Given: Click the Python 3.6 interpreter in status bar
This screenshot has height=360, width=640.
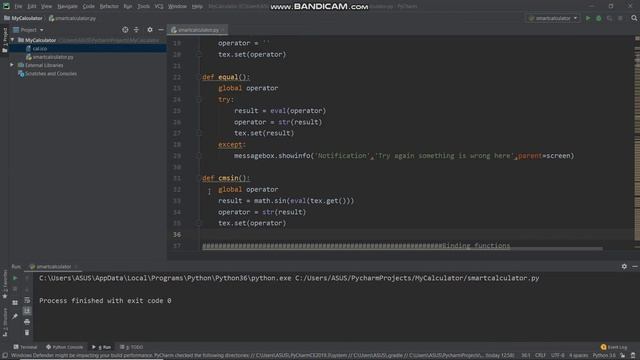Looking at the screenshot, I should (604, 356).
